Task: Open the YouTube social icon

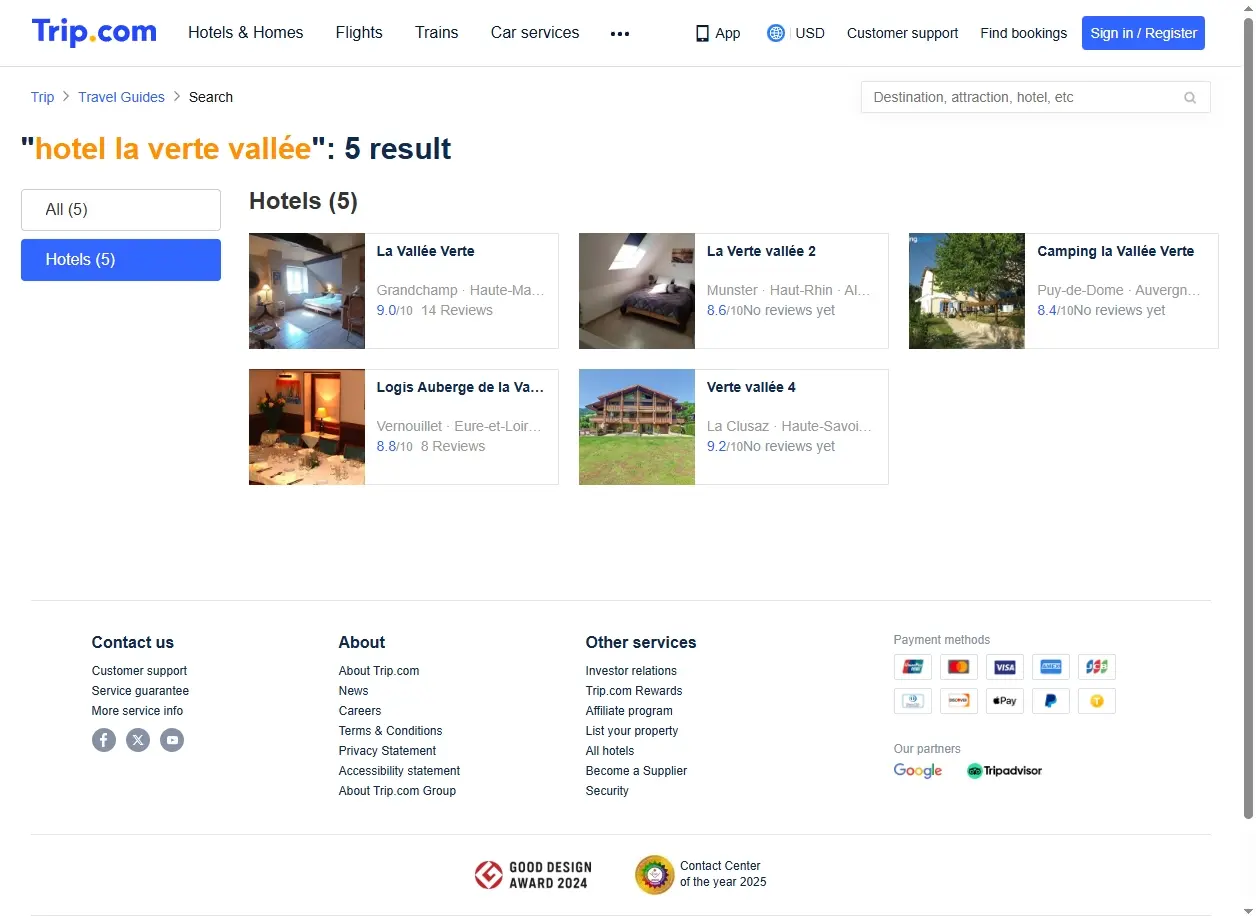Action: 172,740
